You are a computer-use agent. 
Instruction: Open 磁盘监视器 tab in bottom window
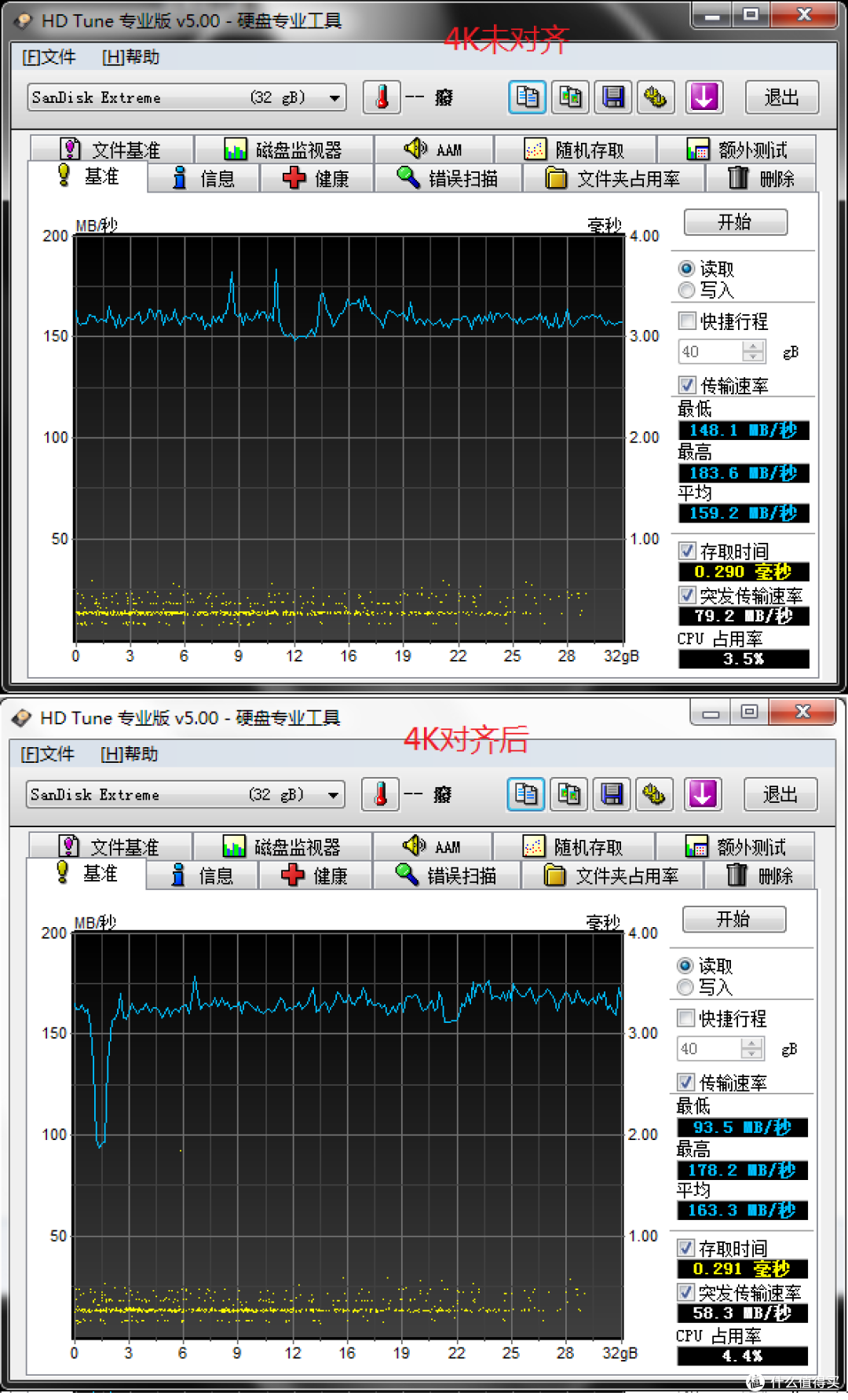point(283,846)
